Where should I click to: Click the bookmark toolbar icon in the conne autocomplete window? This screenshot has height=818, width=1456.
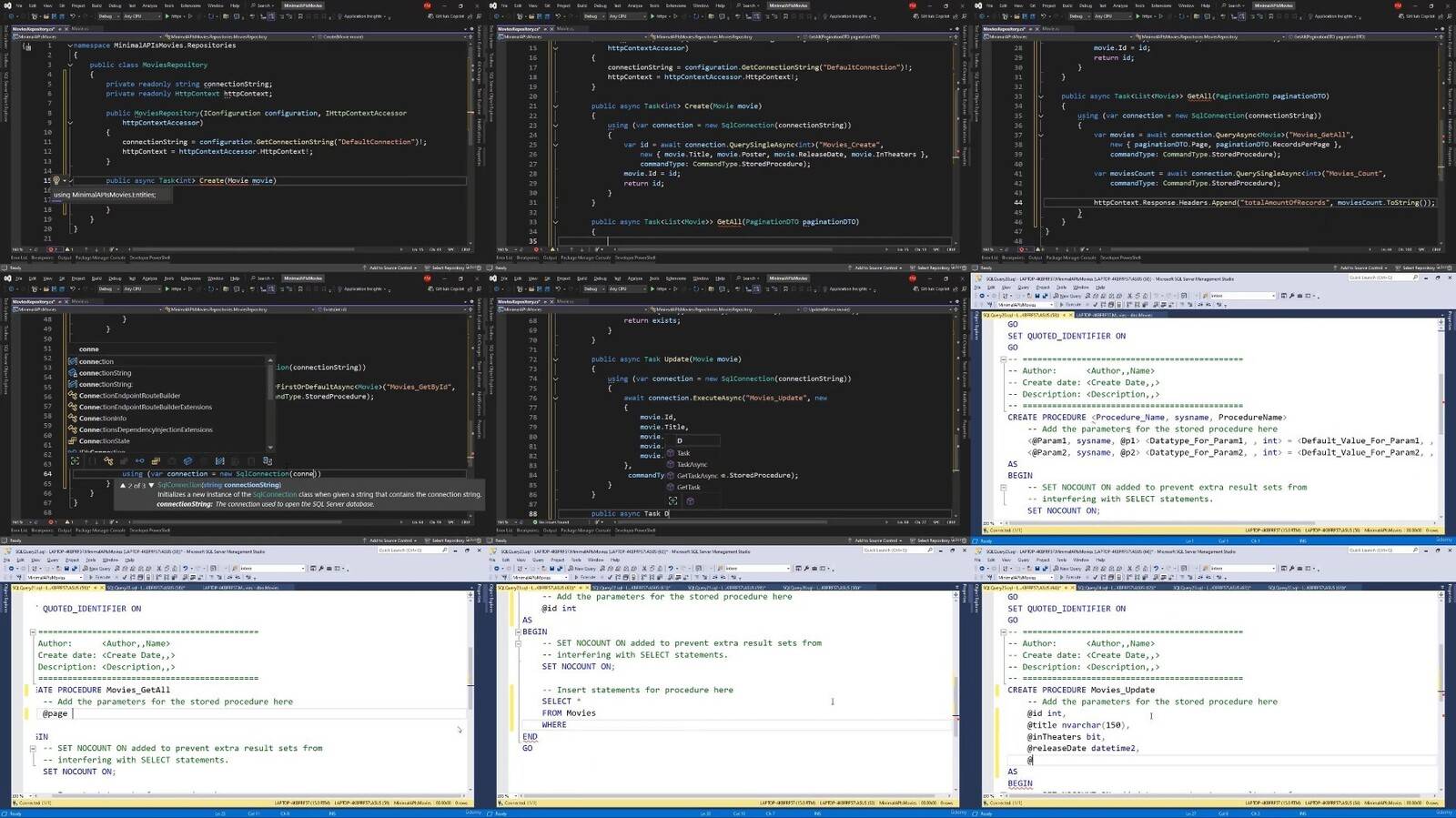point(300,288)
